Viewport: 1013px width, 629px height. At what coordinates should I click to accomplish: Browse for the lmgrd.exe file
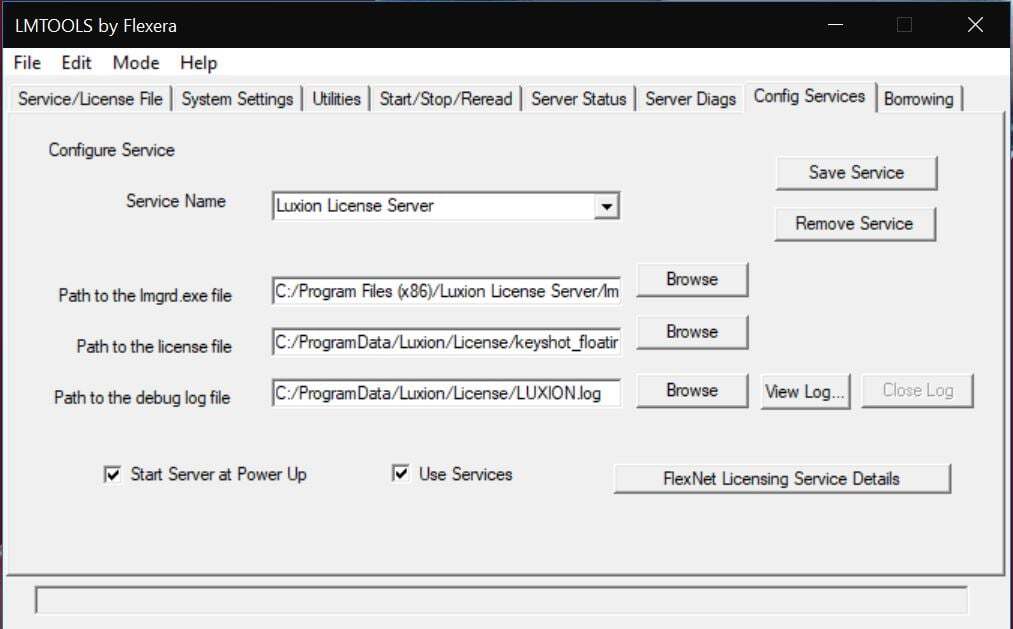click(692, 280)
